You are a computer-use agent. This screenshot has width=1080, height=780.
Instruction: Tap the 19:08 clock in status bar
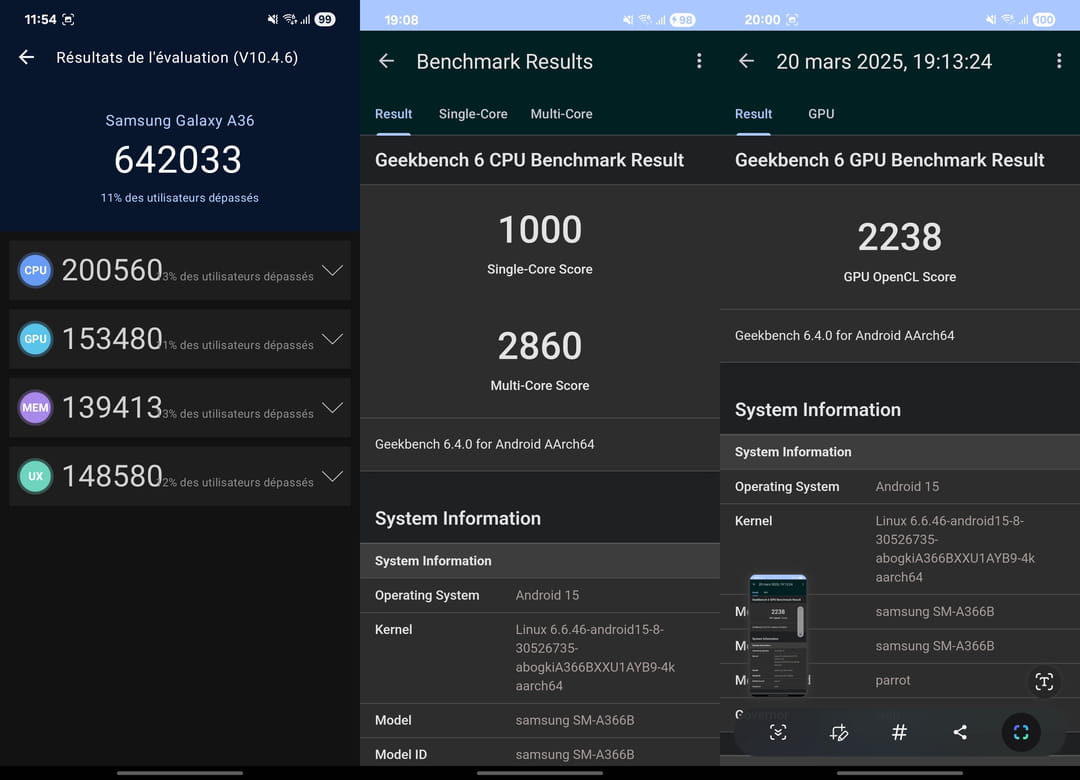(401, 20)
